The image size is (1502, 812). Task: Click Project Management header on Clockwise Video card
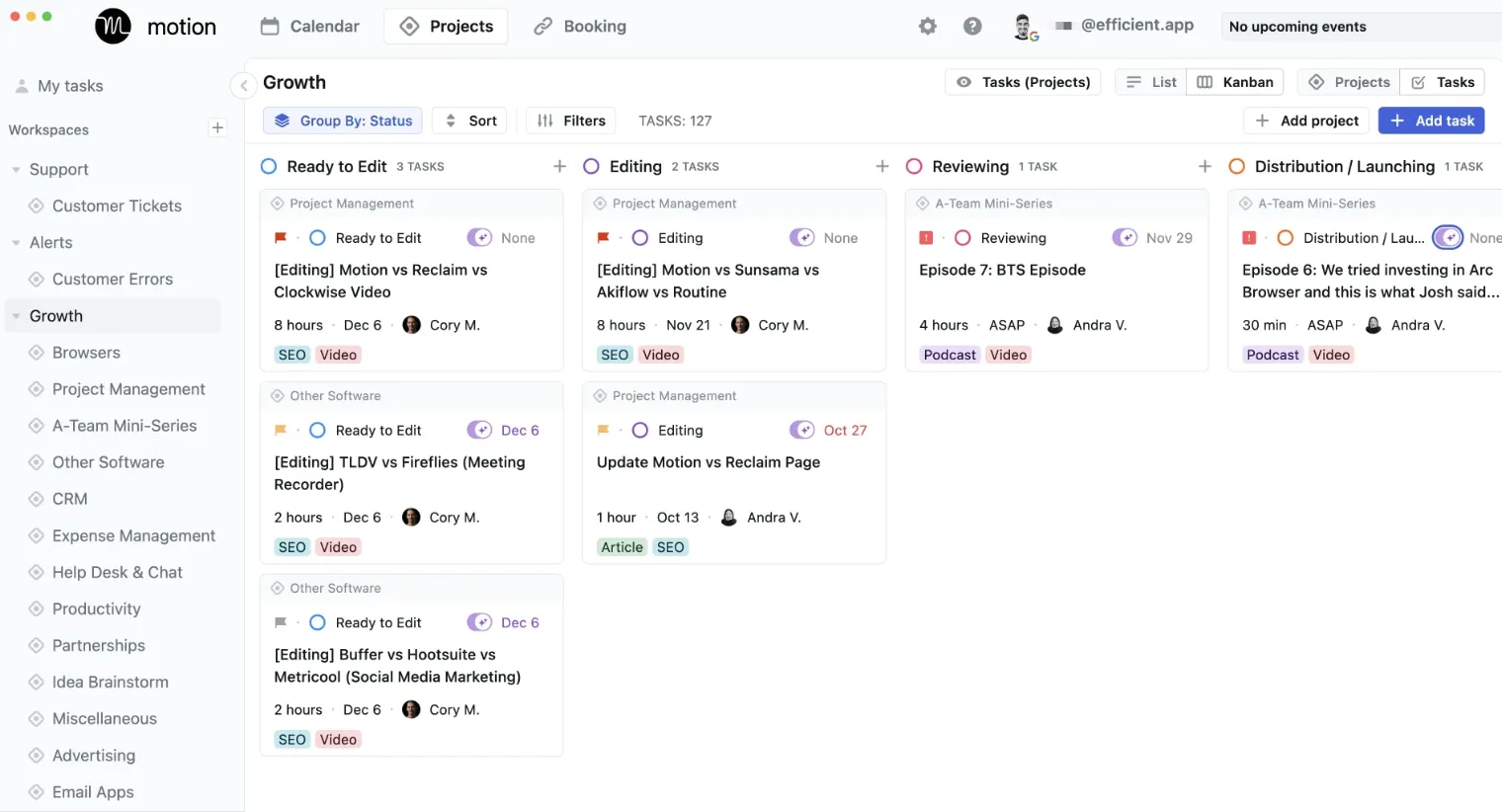tap(352, 203)
